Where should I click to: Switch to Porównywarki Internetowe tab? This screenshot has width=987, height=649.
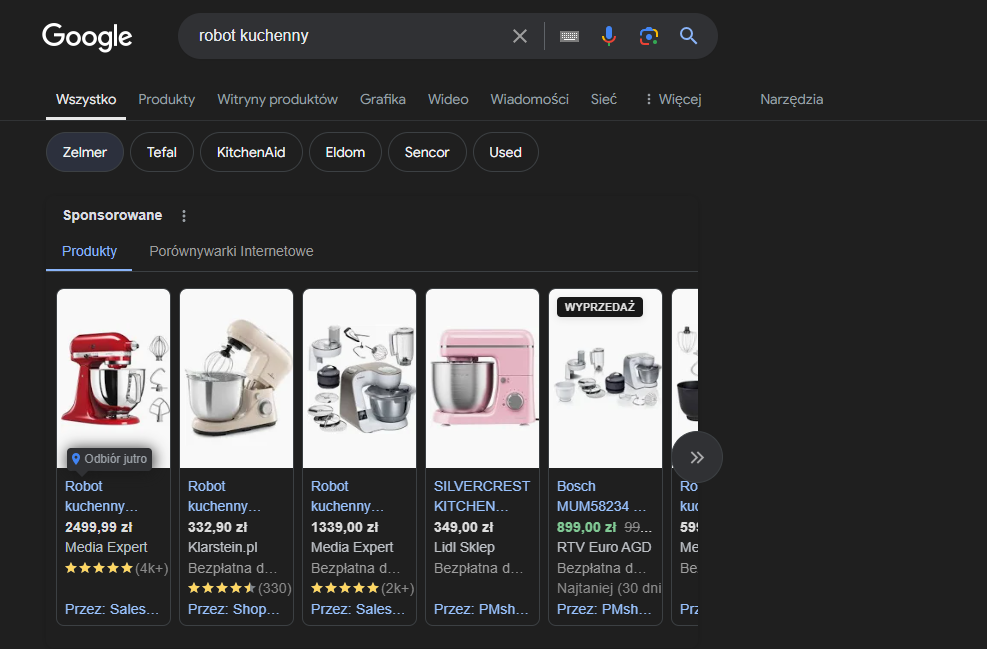(x=231, y=251)
